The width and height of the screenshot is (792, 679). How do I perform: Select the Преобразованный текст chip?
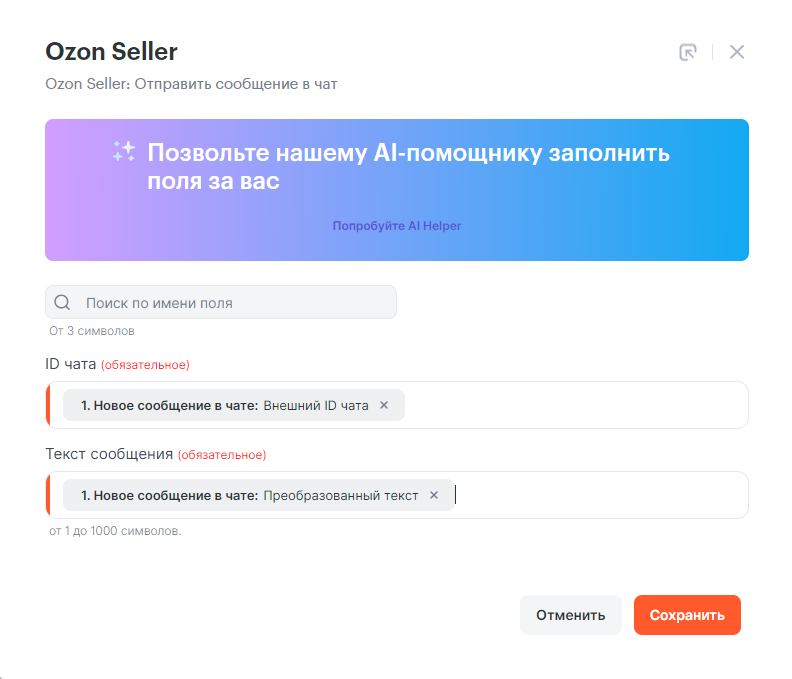click(250, 495)
